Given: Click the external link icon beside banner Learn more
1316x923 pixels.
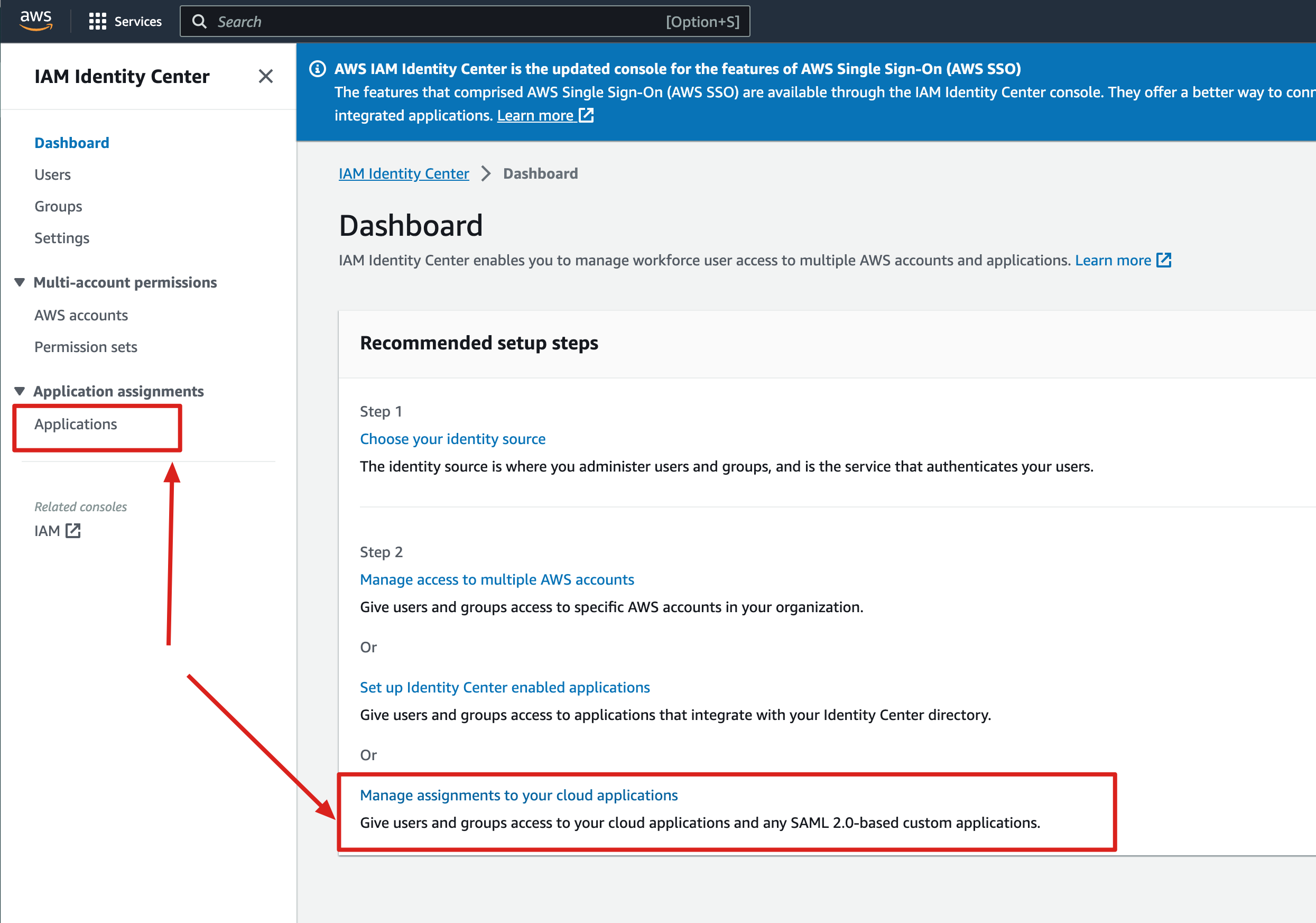Looking at the screenshot, I should click(x=586, y=115).
